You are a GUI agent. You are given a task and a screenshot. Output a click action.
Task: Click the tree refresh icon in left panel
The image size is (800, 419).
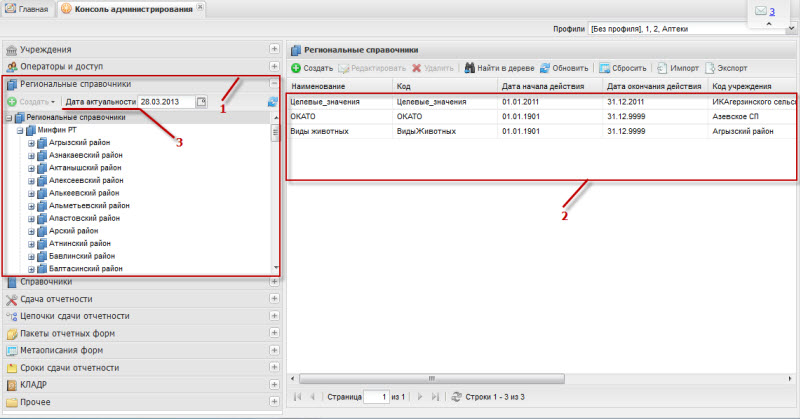pyautogui.click(x=272, y=102)
